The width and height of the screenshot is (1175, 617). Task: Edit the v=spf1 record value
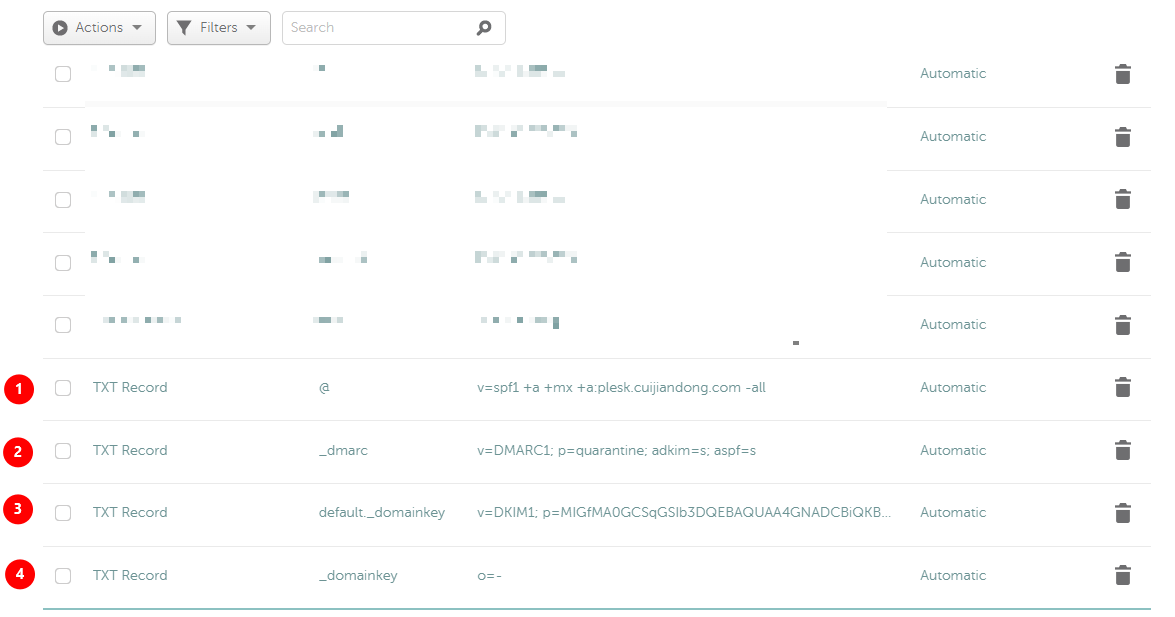click(621, 387)
